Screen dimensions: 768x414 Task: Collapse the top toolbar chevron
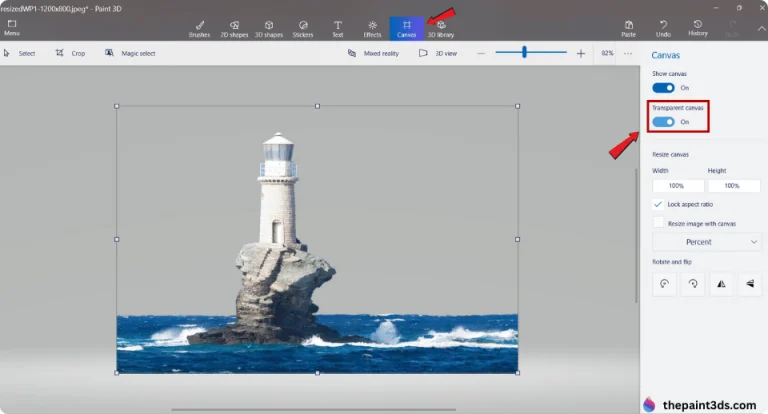pos(762,29)
